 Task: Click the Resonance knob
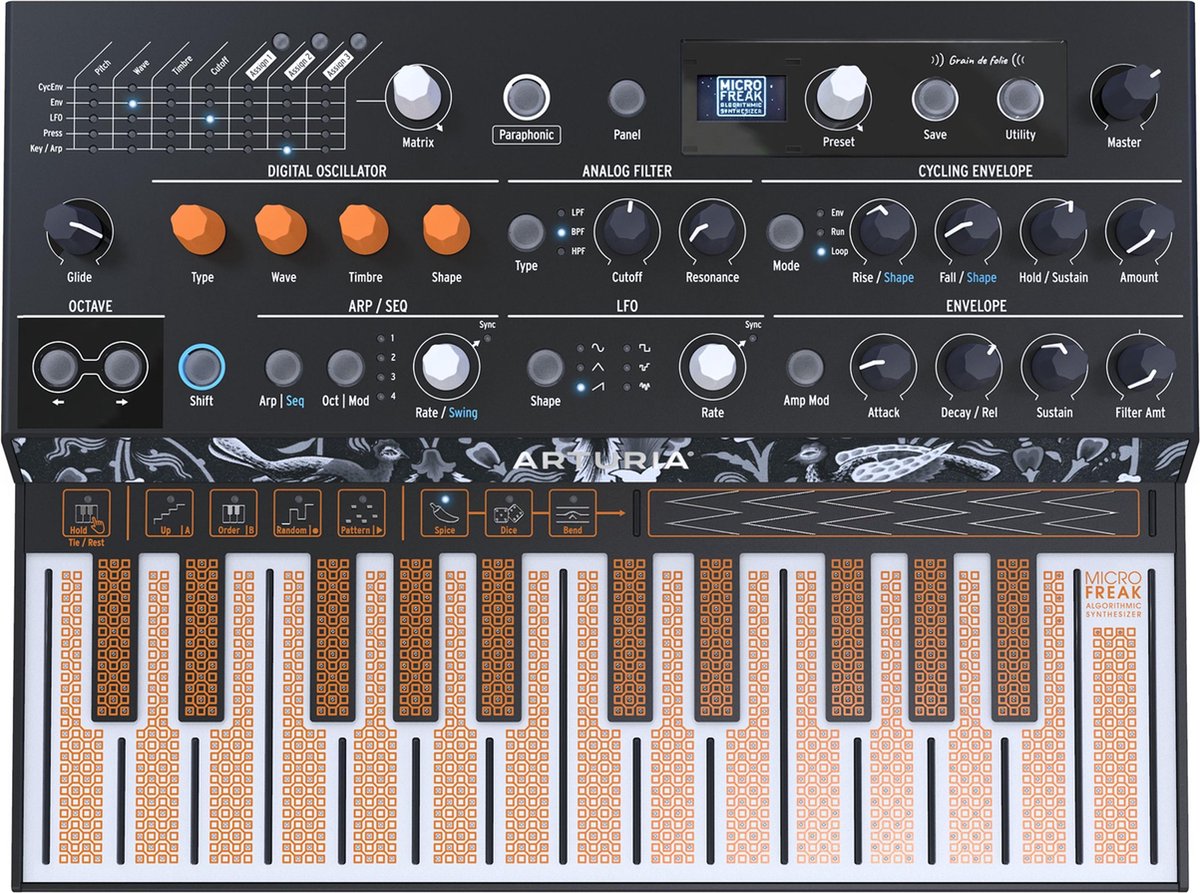[712, 231]
